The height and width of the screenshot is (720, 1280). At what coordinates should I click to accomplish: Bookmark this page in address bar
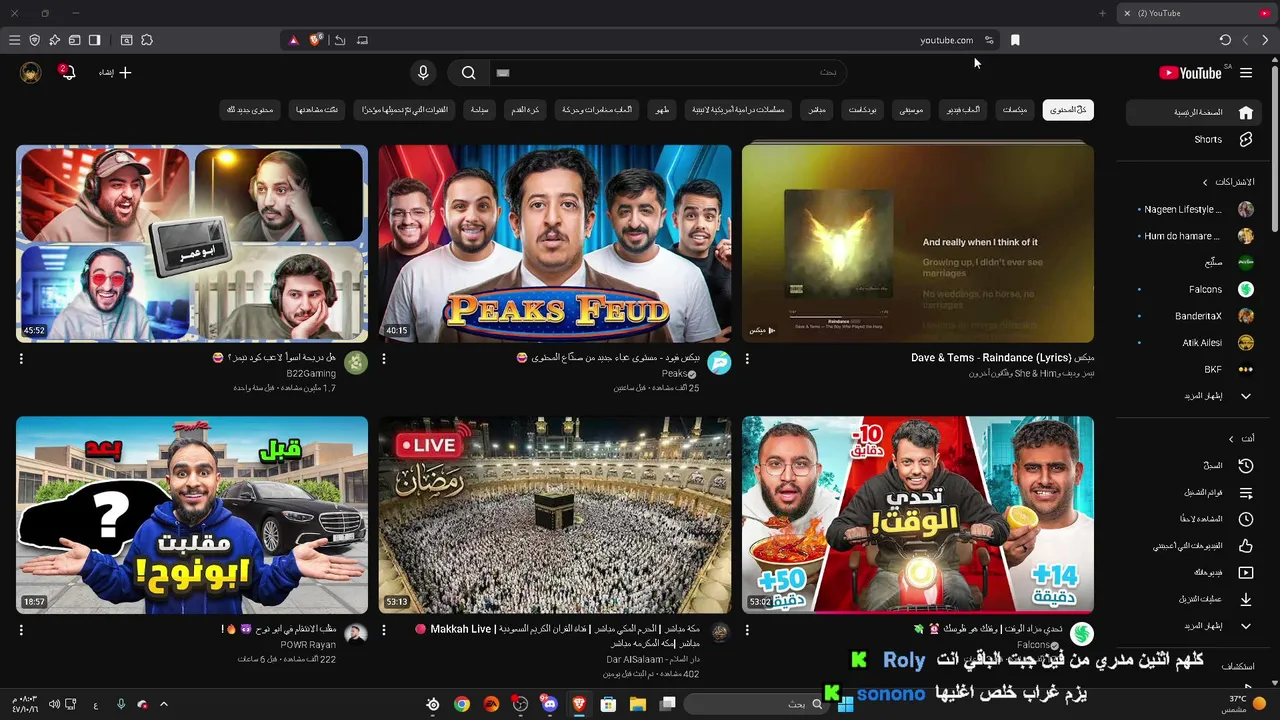coord(1015,40)
